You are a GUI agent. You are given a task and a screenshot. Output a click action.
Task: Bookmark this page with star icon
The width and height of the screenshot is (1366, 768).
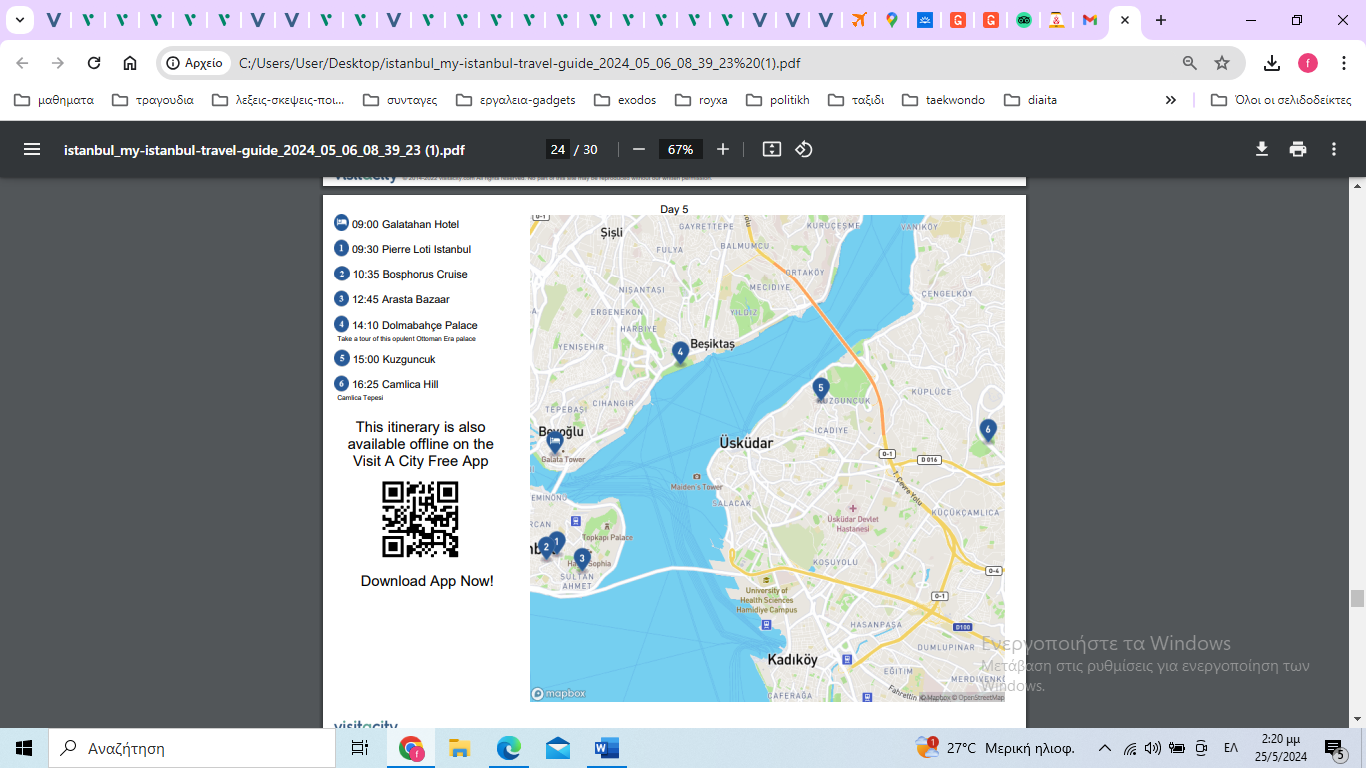click(1222, 63)
